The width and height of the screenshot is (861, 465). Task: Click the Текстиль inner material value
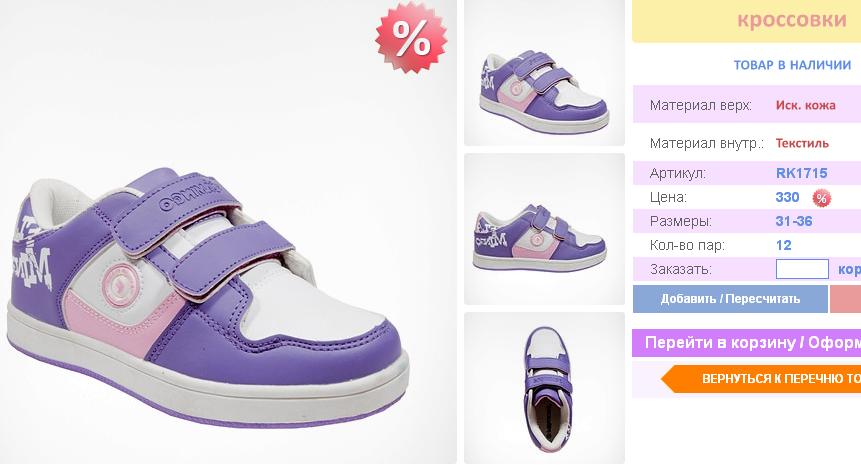click(802, 143)
